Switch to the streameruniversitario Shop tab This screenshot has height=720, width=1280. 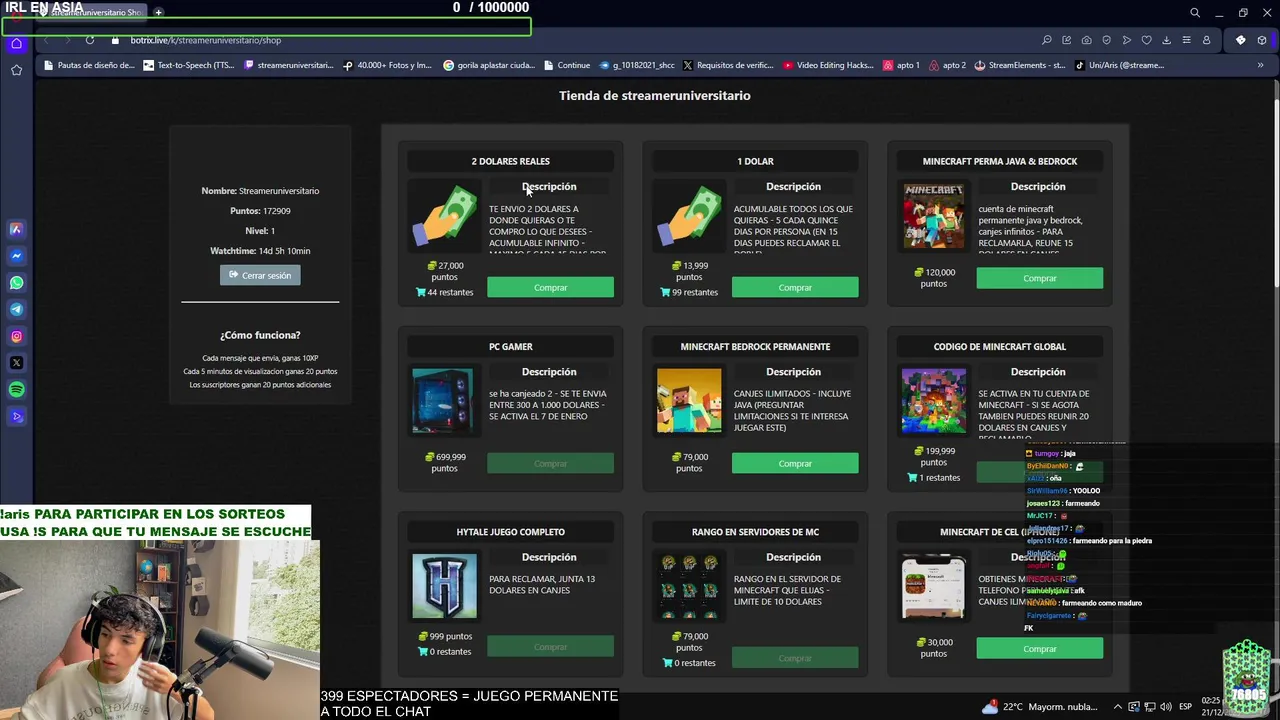click(x=90, y=12)
